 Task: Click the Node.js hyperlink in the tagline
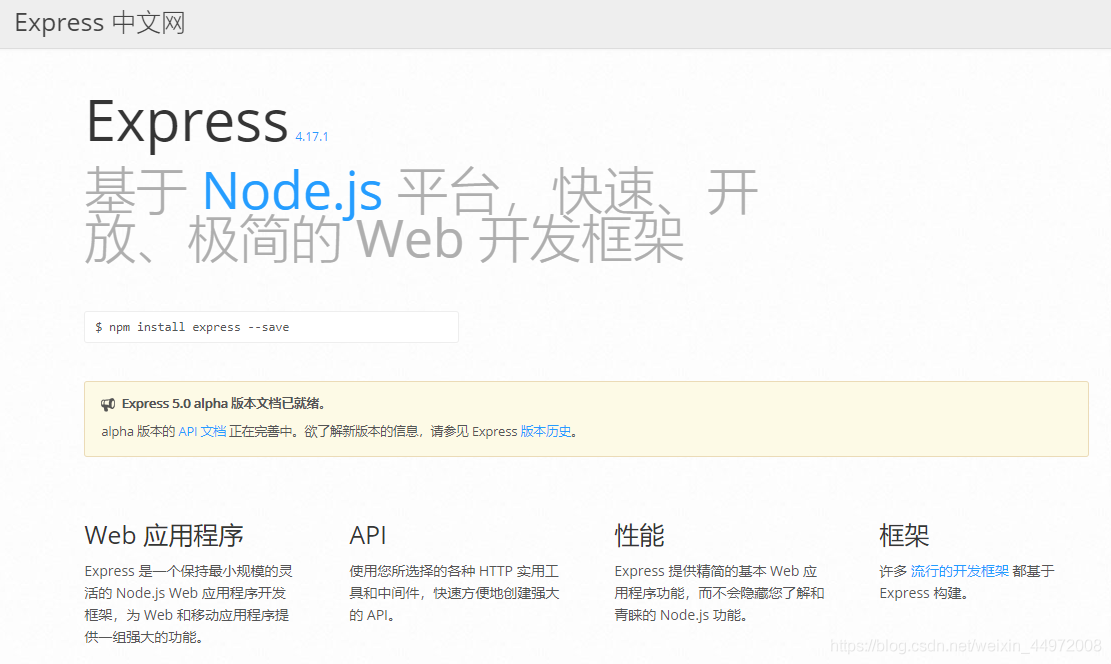(x=292, y=190)
